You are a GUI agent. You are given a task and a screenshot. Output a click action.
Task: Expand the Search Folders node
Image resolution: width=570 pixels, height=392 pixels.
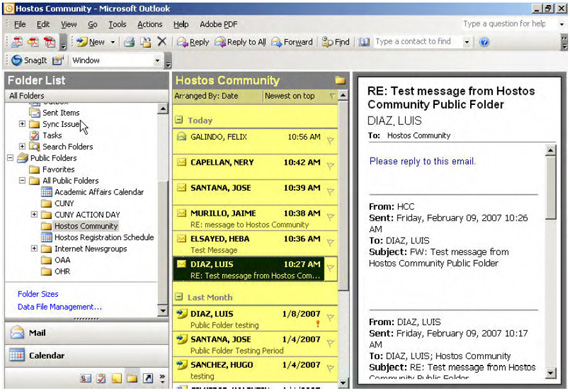22,146
